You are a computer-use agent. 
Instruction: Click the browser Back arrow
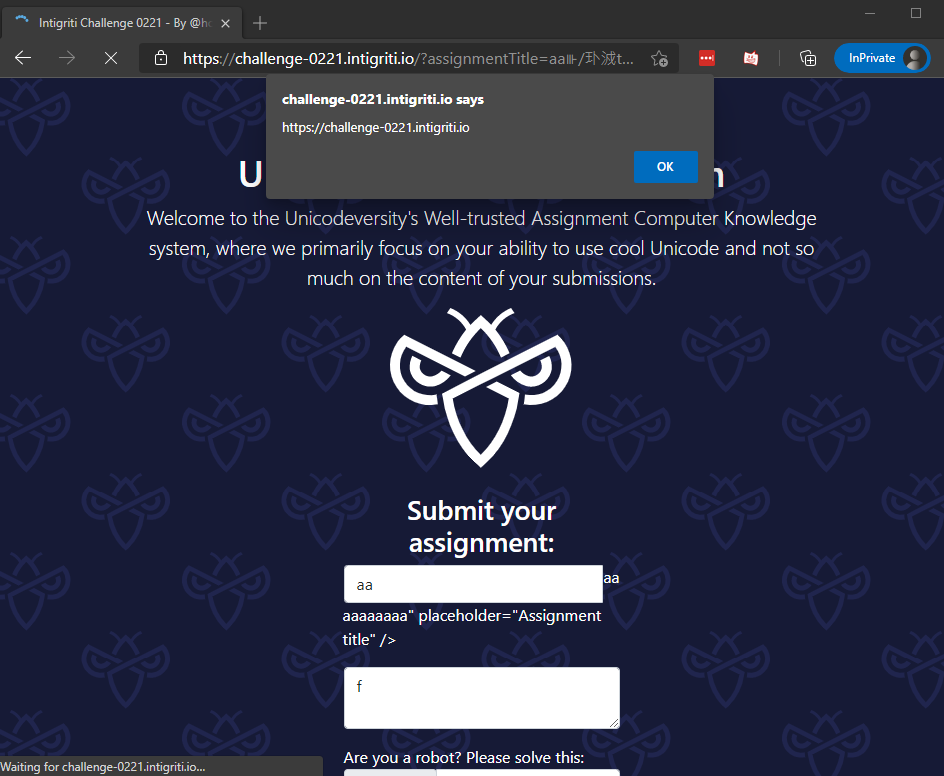click(x=22, y=58)
